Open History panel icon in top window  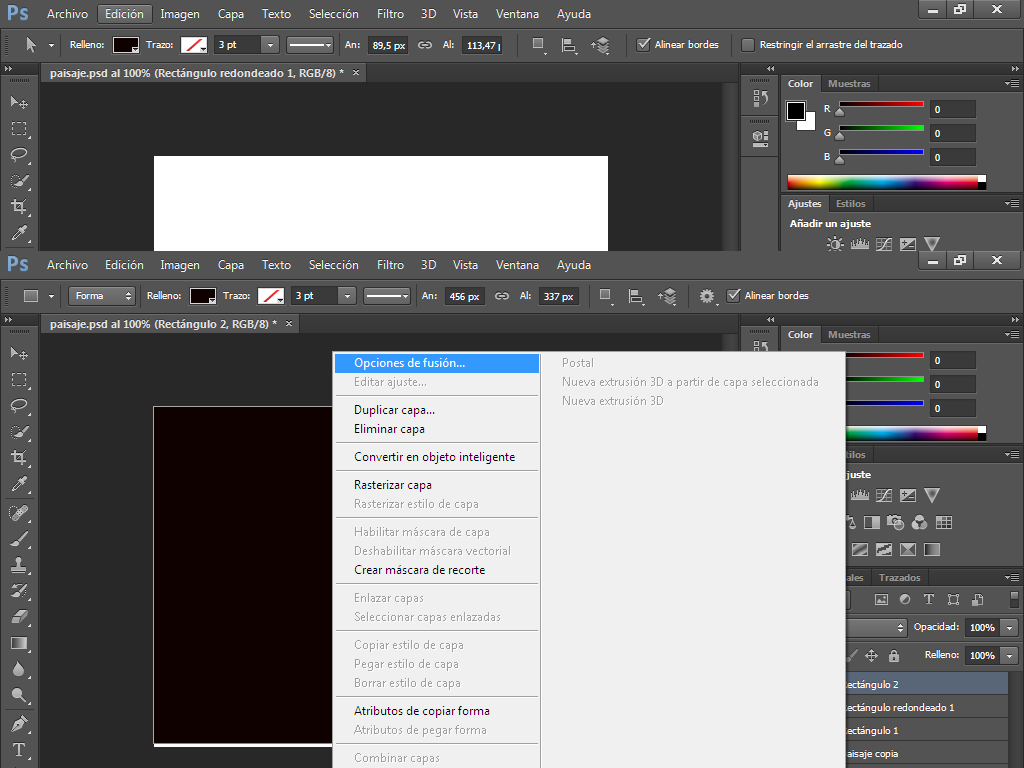tap(760, 98)
